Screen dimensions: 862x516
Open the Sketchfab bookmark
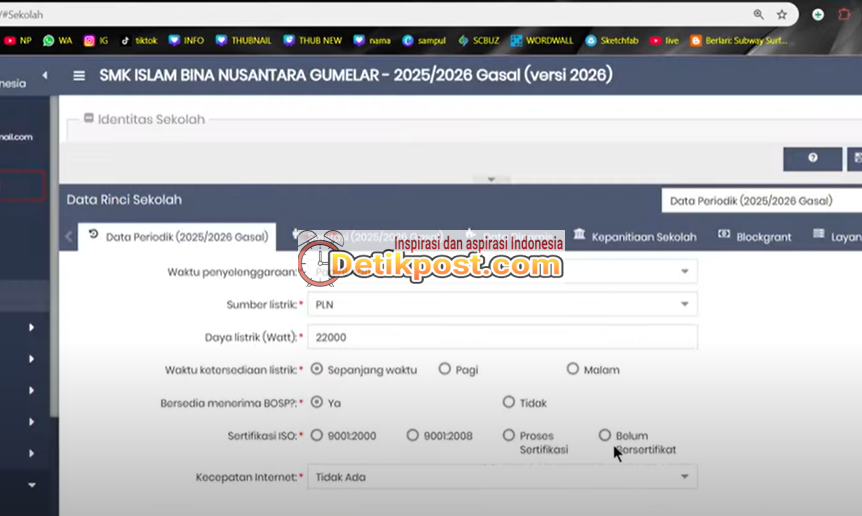[612, 41]
